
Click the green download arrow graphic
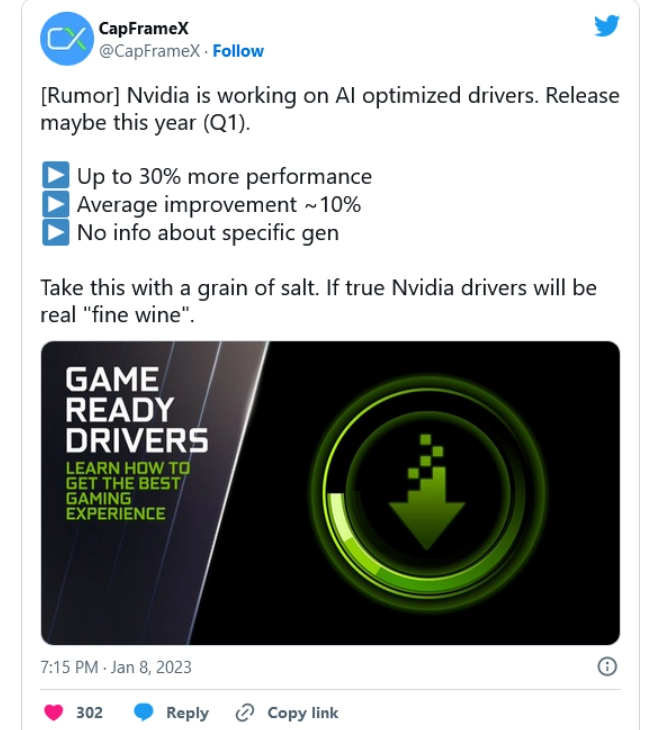click(427, 492)
